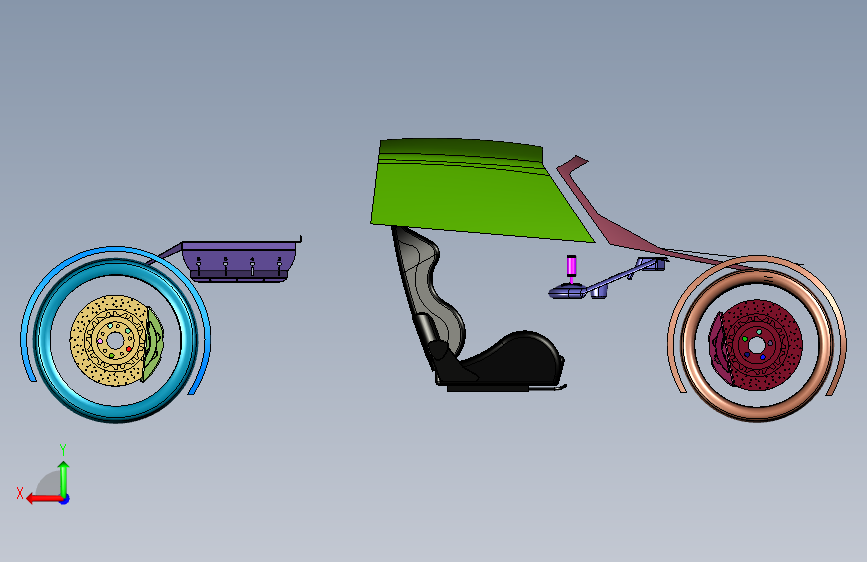Select the blue fender arc over the wheel

coord(116,250)
